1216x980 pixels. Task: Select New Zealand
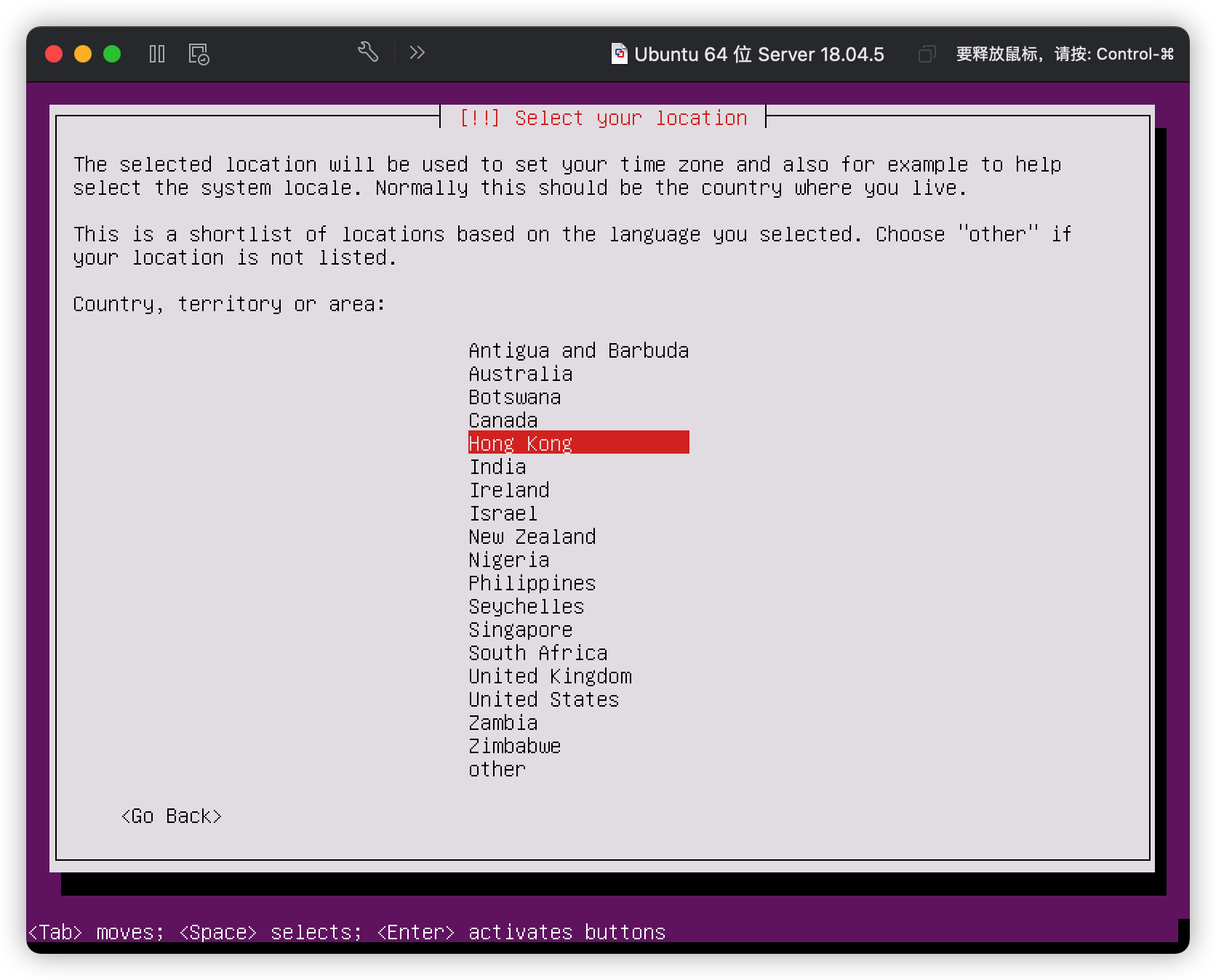pos(579,537)
